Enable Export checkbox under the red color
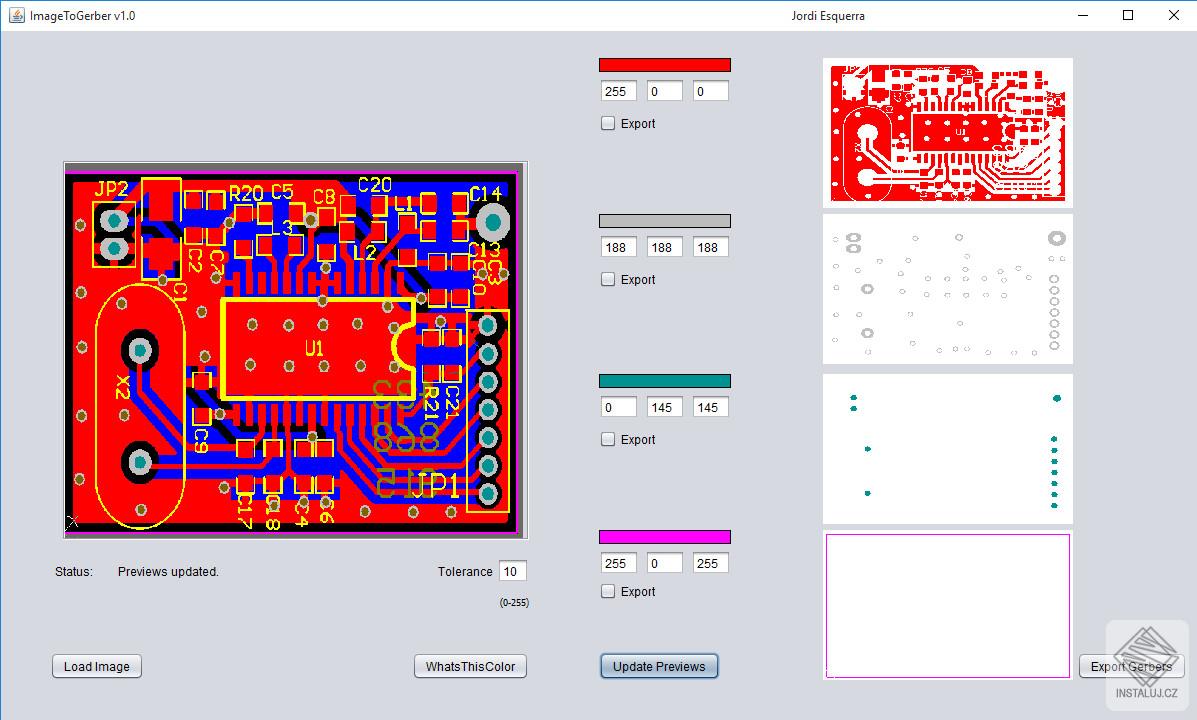Image resolution: width=1197 pixels, height=720 pixels. [608, 123]
